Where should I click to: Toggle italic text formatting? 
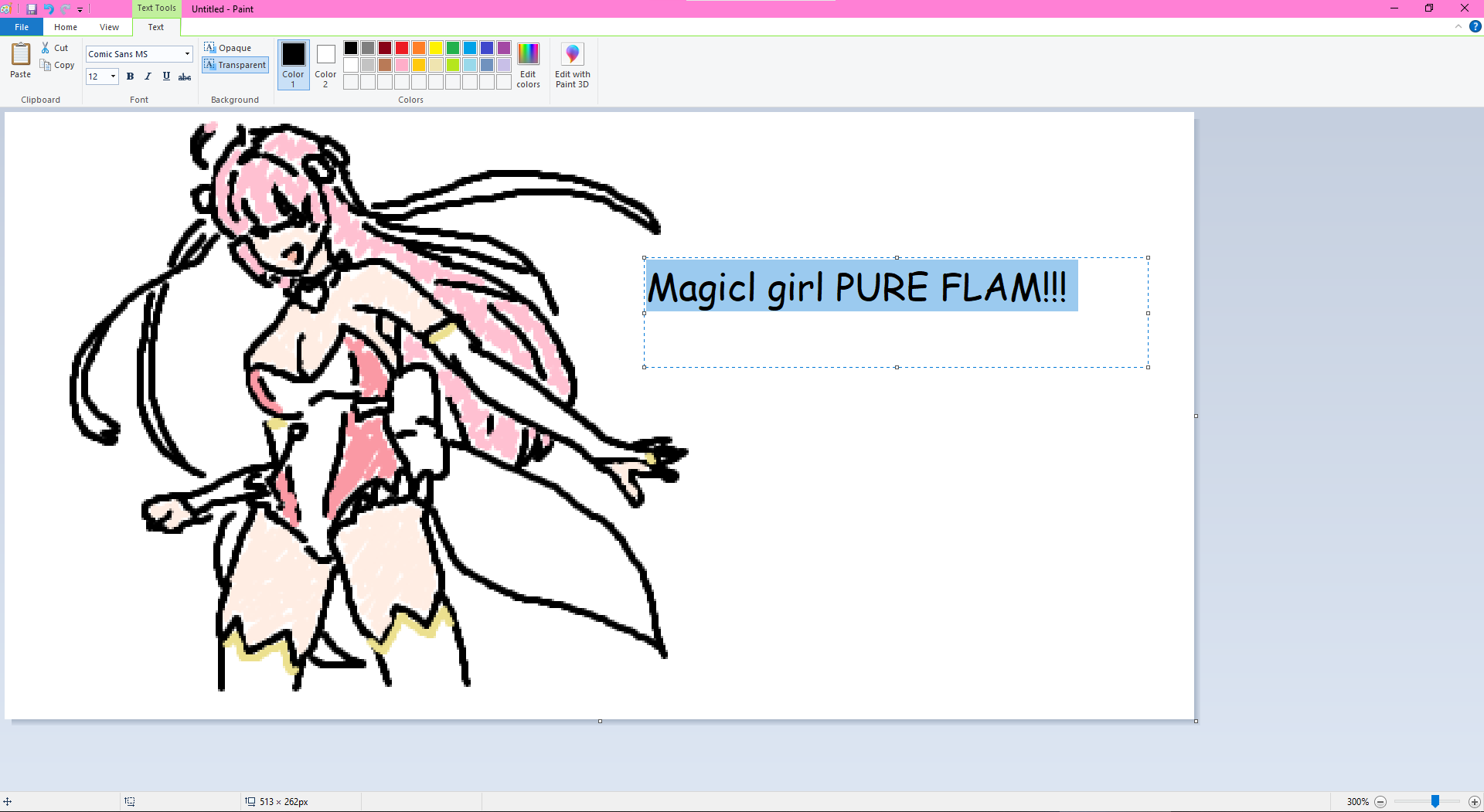click(148, 76)
